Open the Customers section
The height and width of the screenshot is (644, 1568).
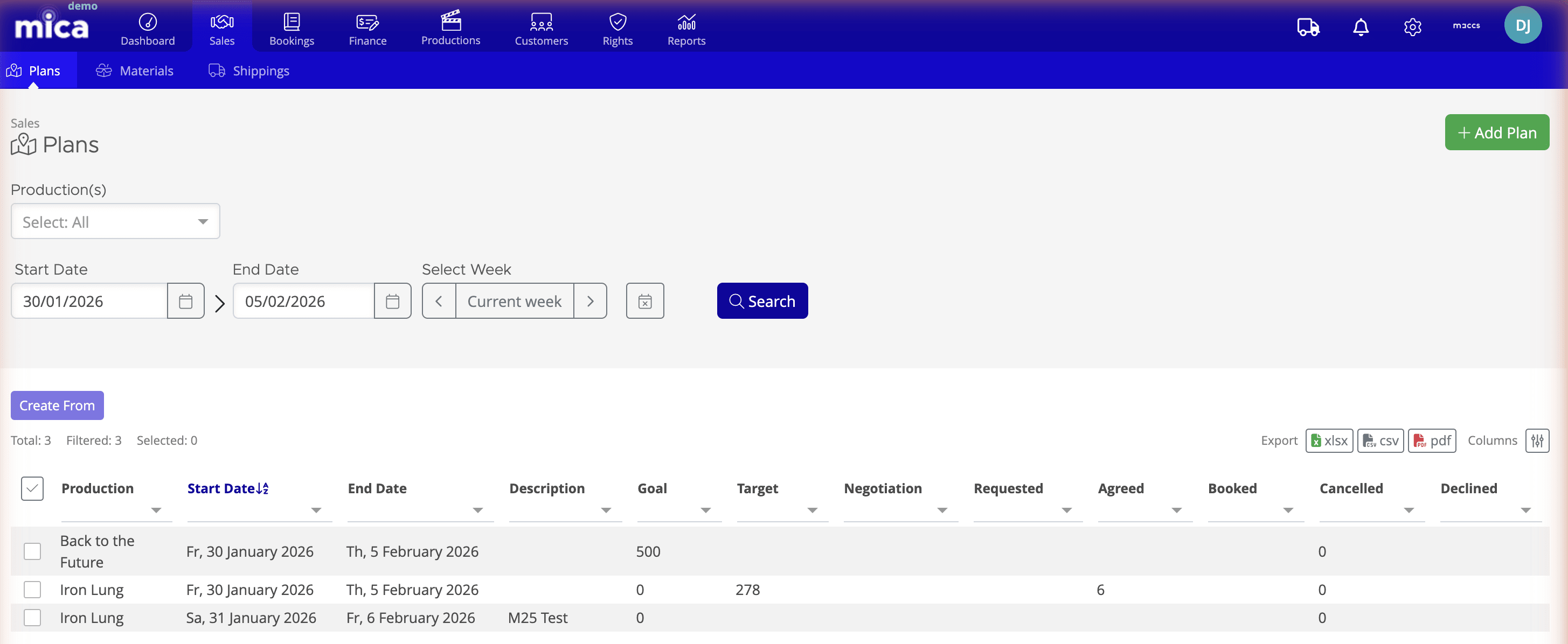click(x=541, y=27)
